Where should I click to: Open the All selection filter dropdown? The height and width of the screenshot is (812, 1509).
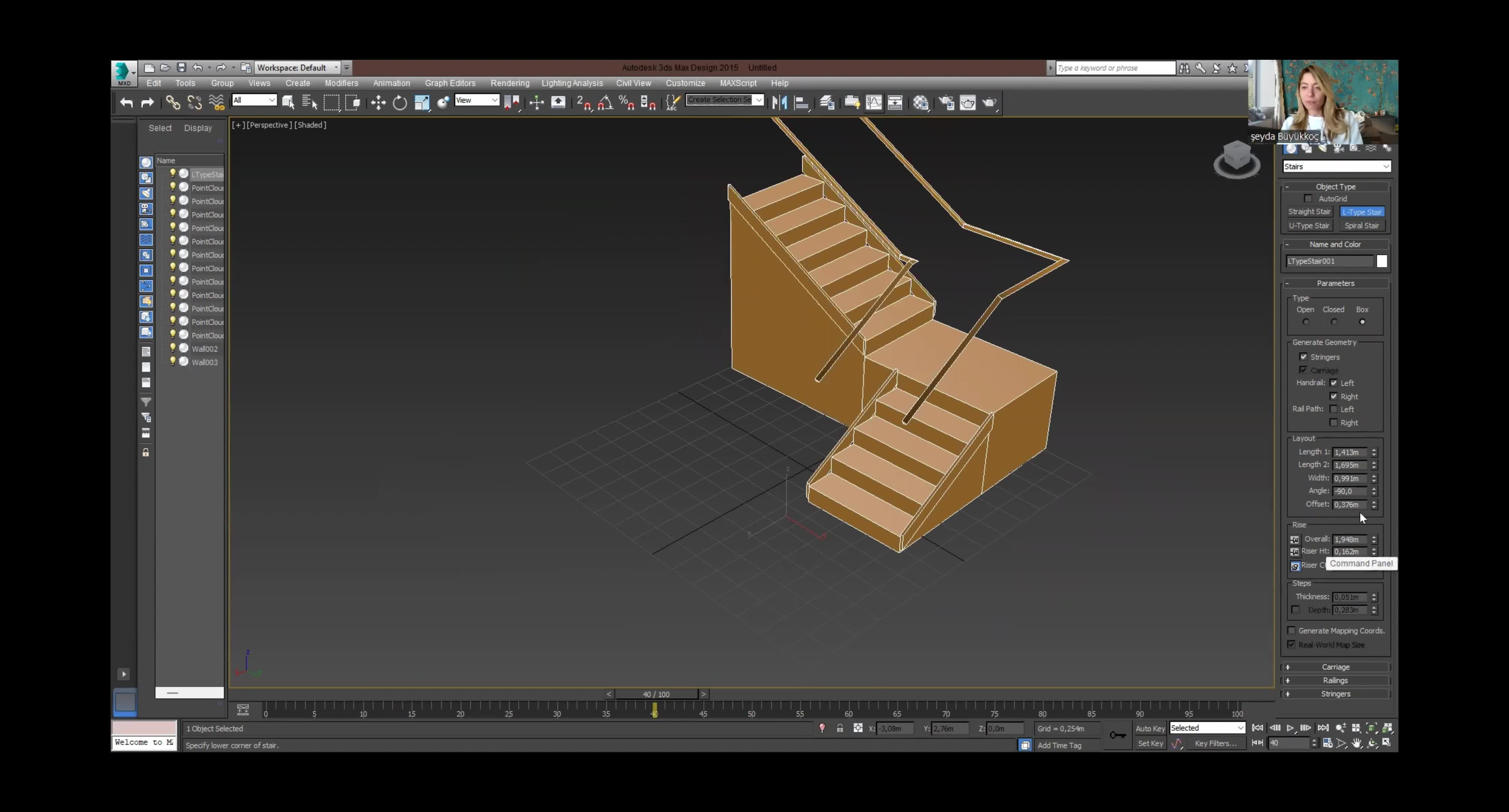point(254,100)
